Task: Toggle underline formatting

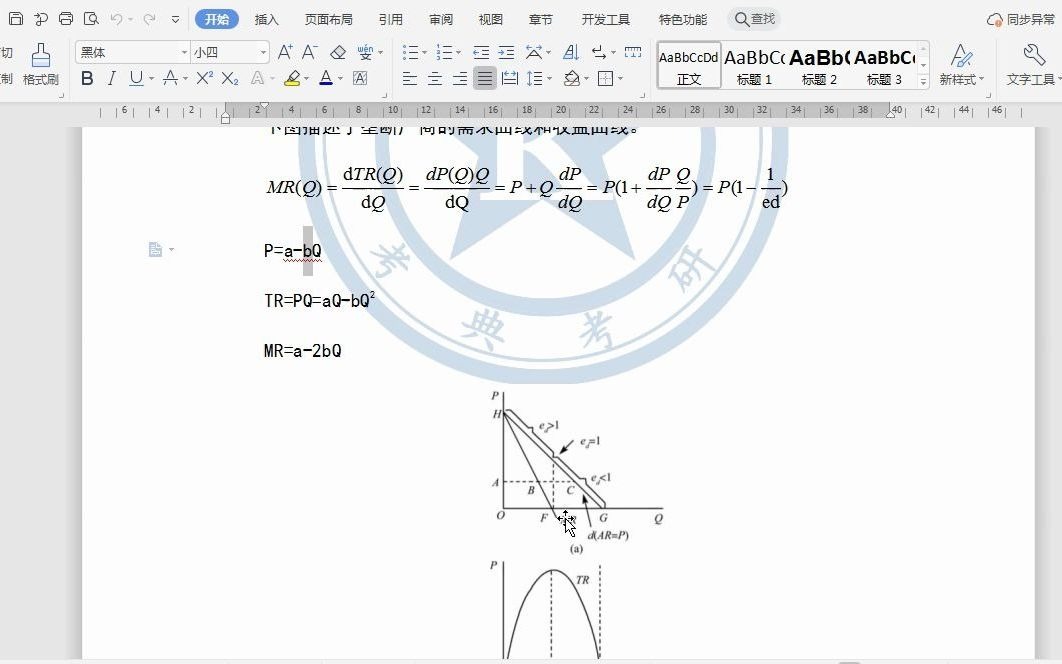Action: [x=134, y=78]
